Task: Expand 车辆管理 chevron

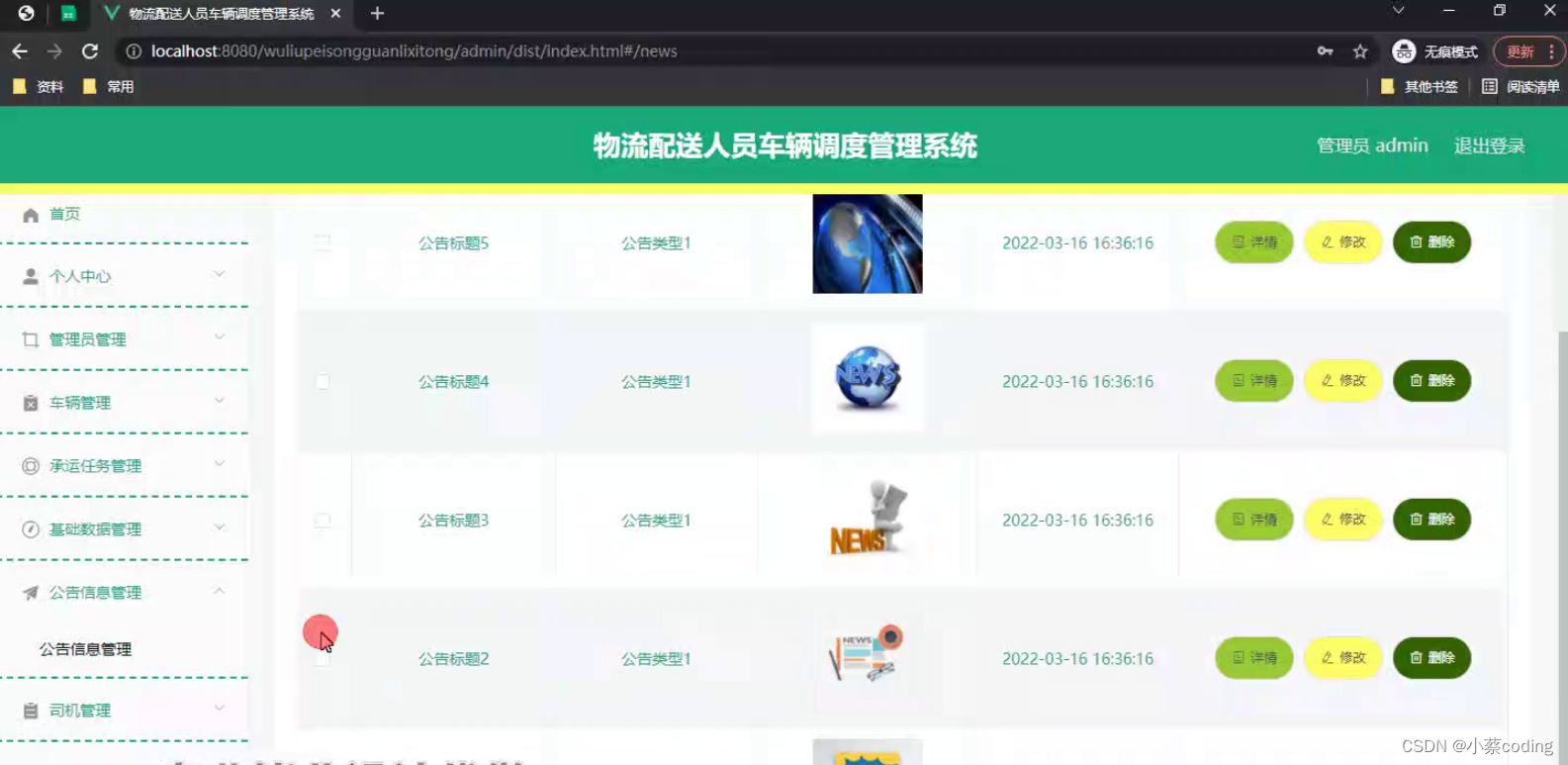Action: coord(220,401)
